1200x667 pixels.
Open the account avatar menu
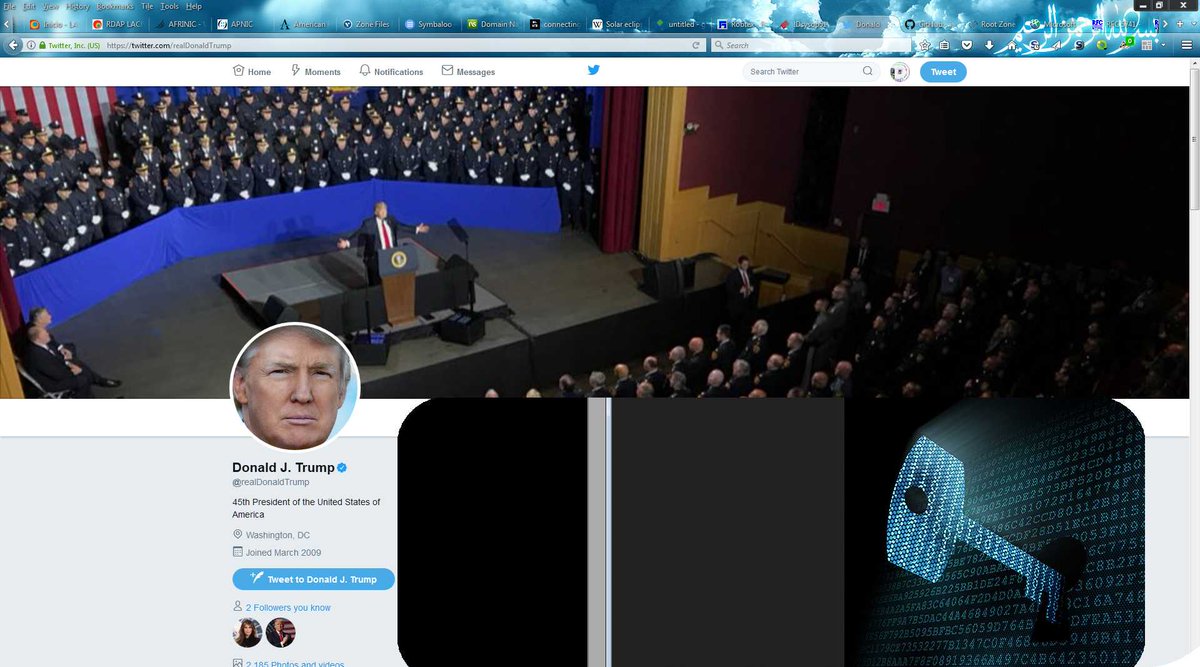[x=899, y=72]
